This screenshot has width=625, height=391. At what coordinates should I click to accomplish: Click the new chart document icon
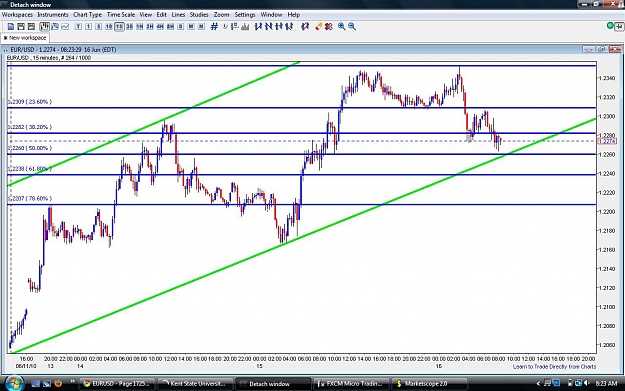point(11,27)
